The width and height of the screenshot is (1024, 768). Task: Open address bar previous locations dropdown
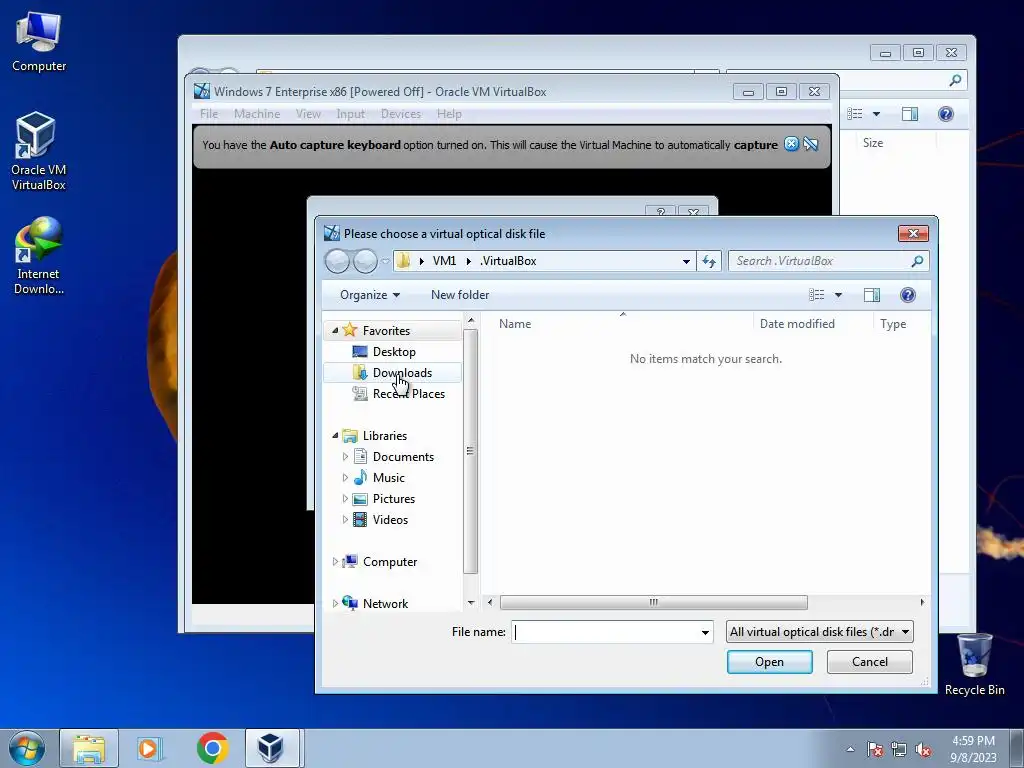(686, 261)
